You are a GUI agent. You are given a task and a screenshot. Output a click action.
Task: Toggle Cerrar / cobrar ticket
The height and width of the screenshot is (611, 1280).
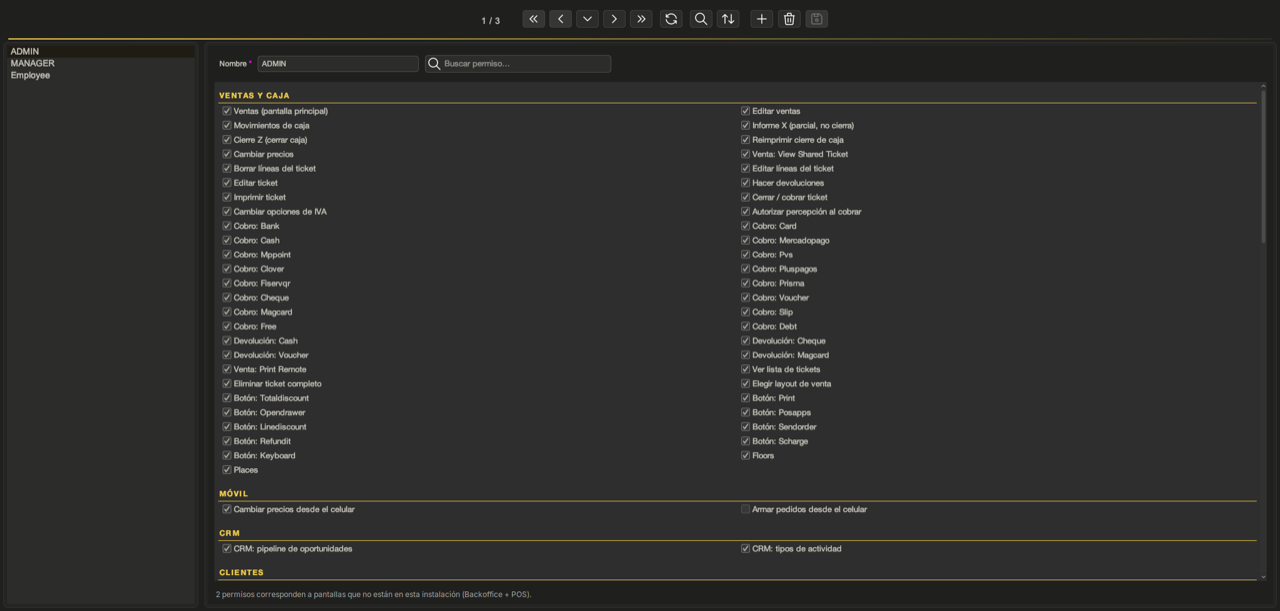coord(745,197)
